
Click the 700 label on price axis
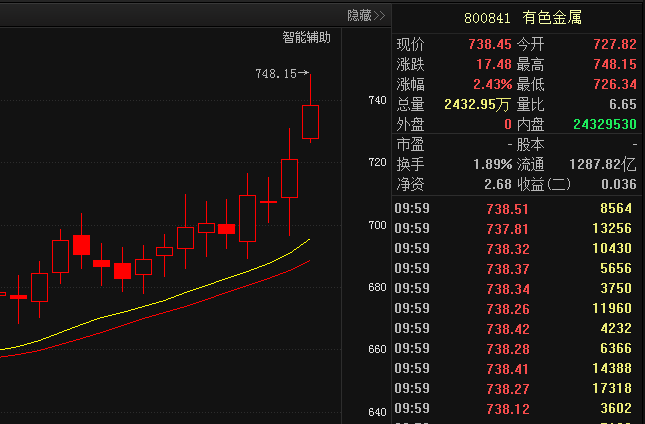[377, 226]
